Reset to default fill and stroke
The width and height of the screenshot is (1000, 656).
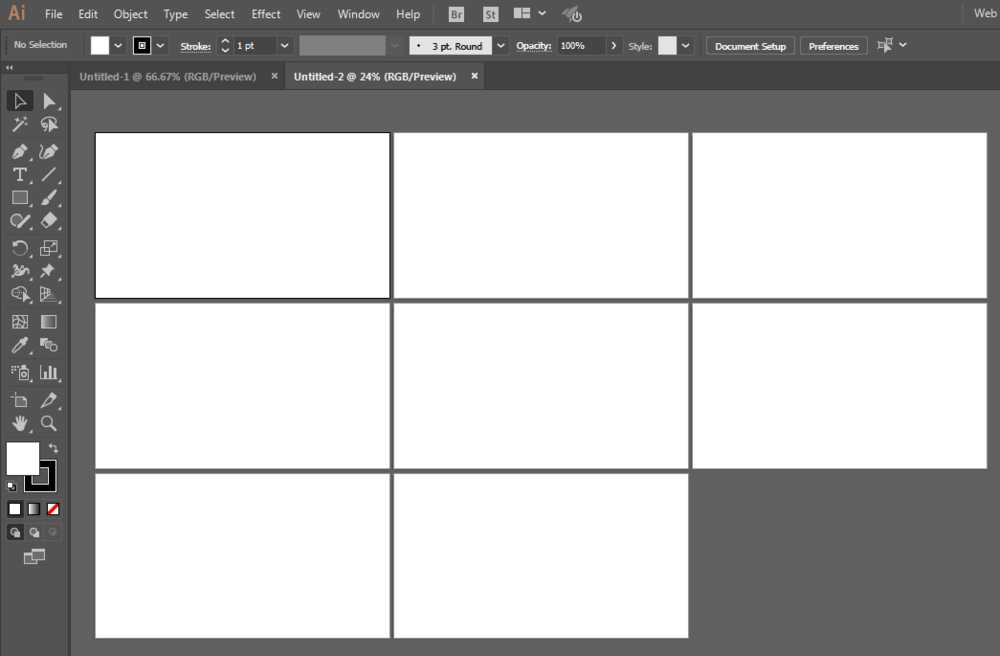[12, 486]
